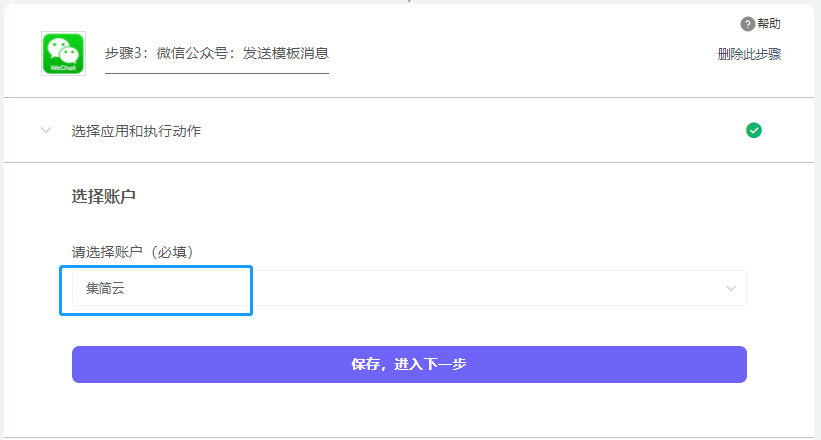This screenshot has height=440, width=821.
Task: Expand the 选择应用和执行动作 section header
Action: pos(137,131)
